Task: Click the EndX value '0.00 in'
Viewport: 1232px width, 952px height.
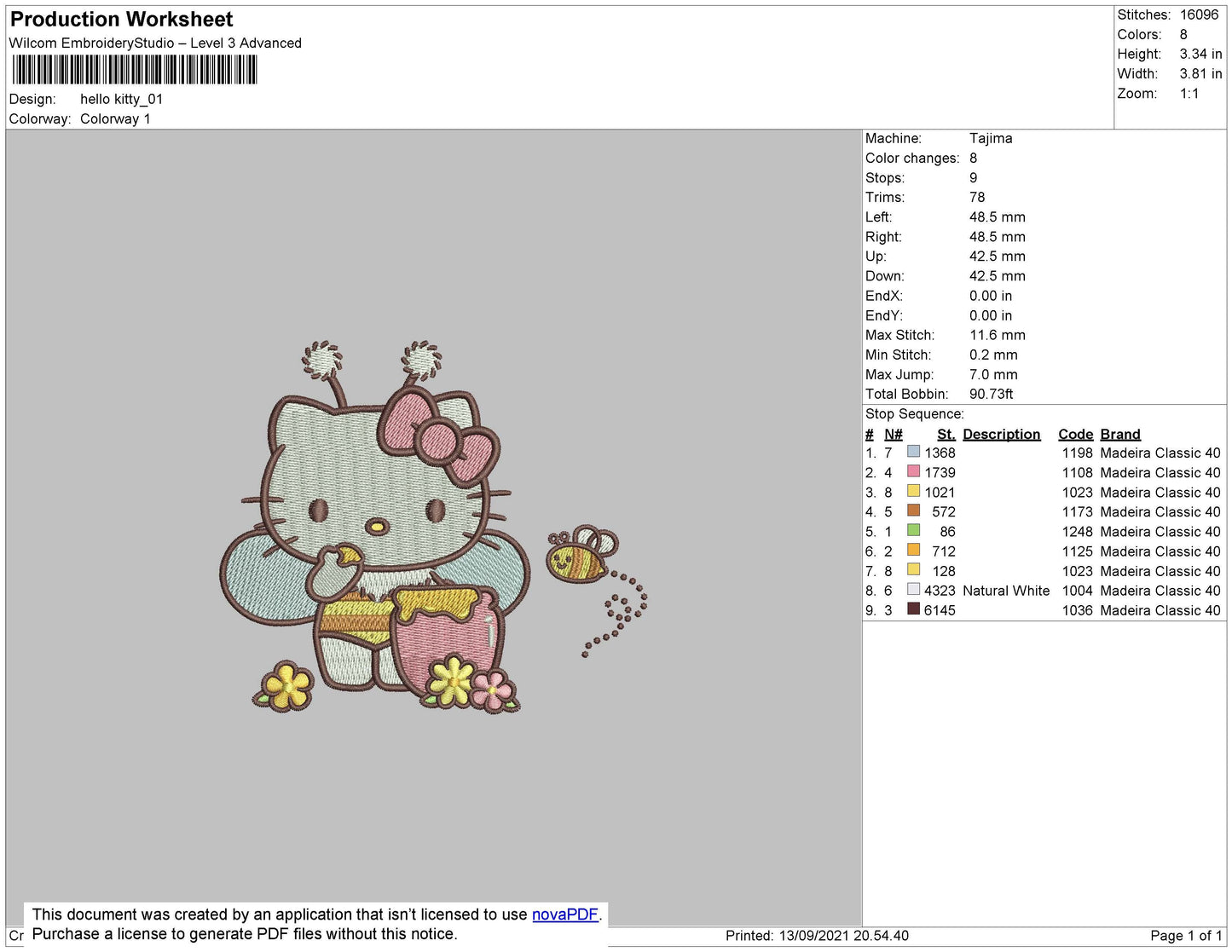Action: (991, 296)
